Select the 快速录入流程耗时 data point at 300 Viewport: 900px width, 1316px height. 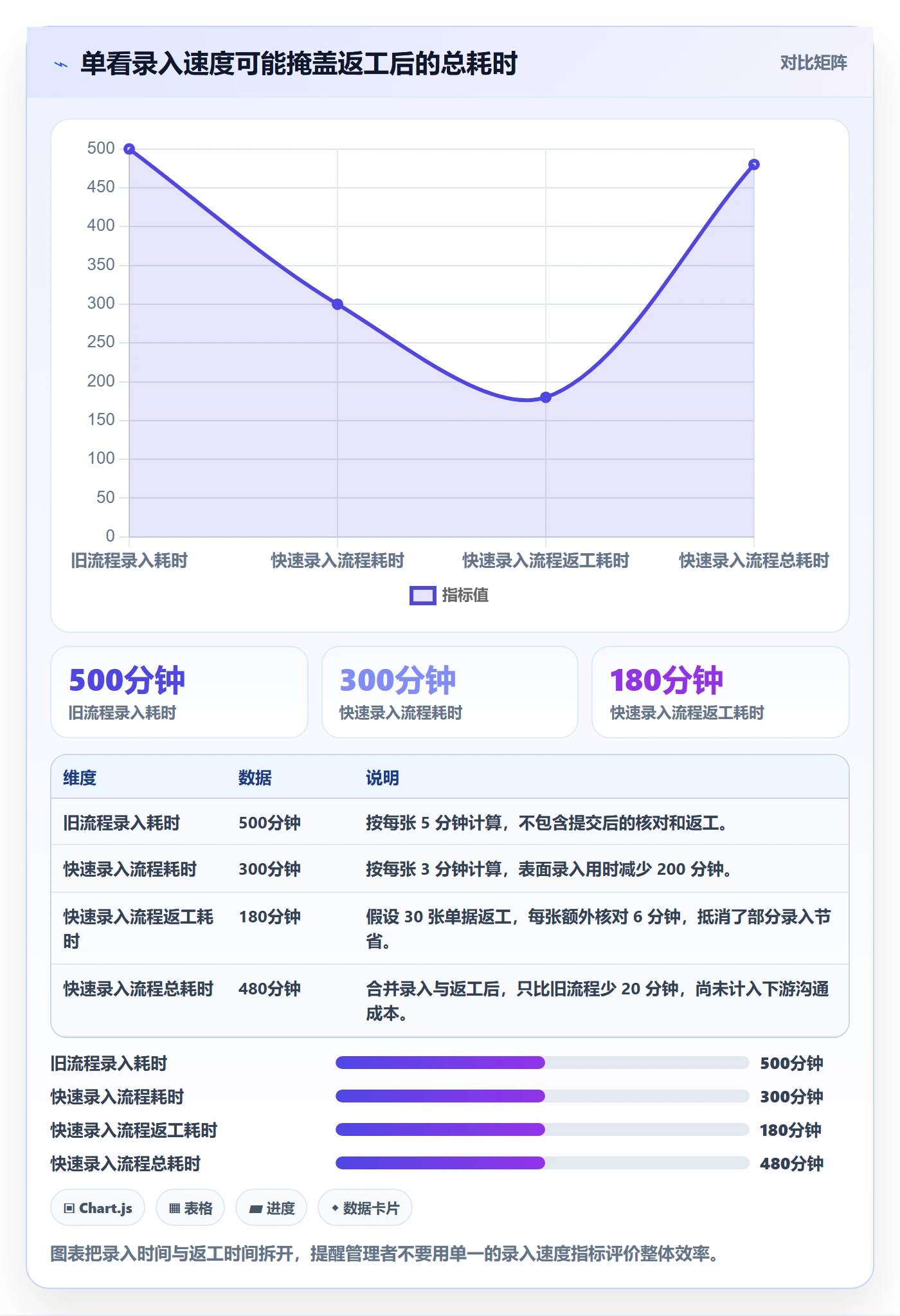[x=337, y=304]
